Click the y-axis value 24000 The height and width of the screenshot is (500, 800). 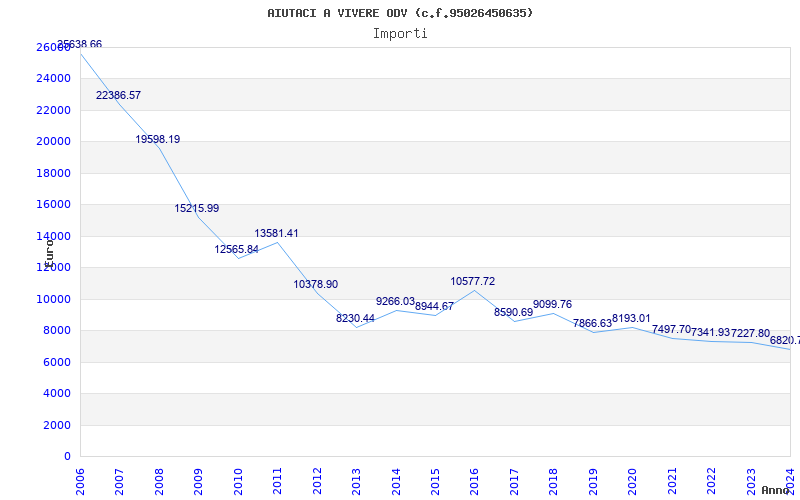pos(53,79)
